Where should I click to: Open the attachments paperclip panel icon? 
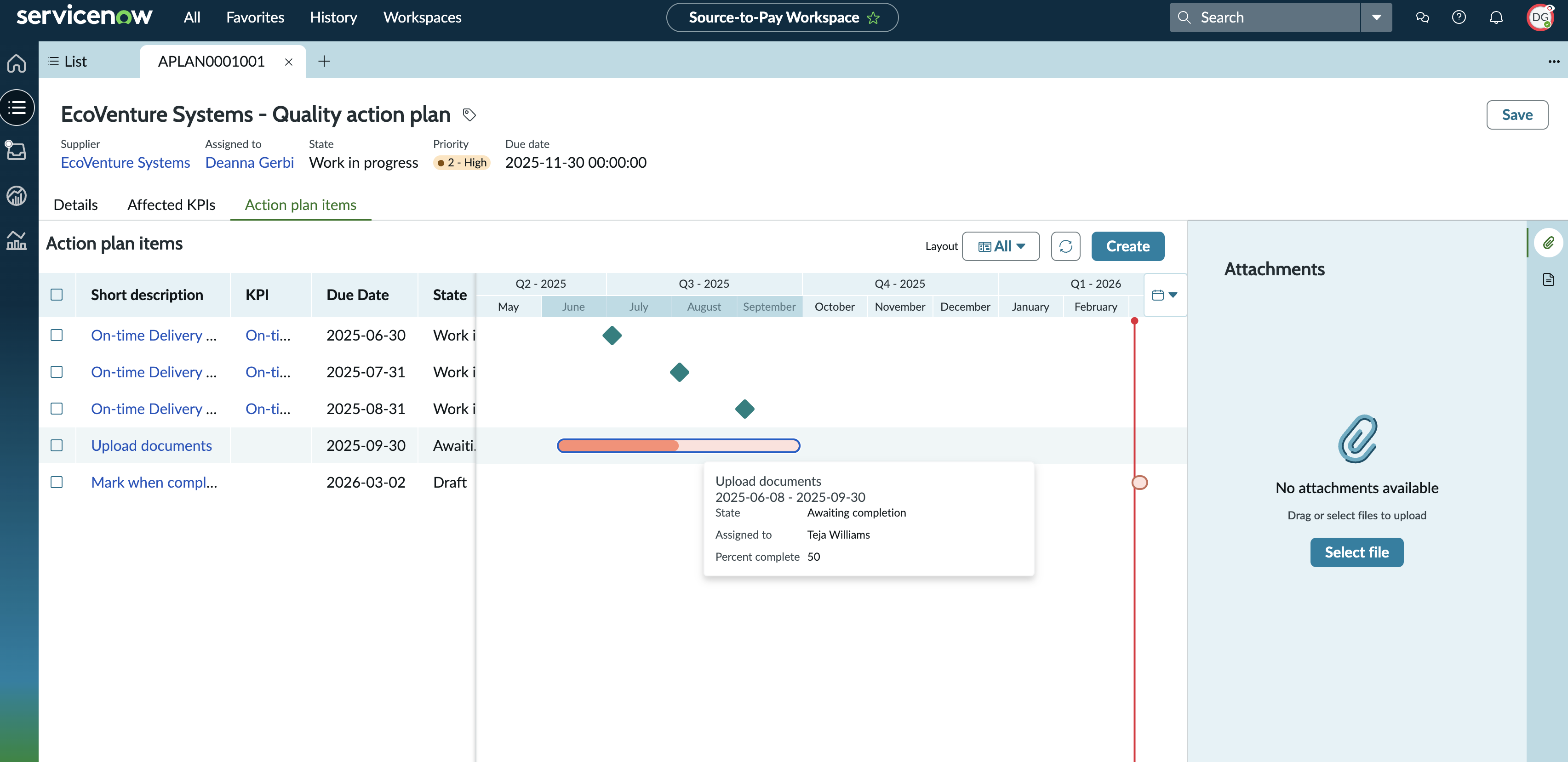click(x=1549, y=243)
